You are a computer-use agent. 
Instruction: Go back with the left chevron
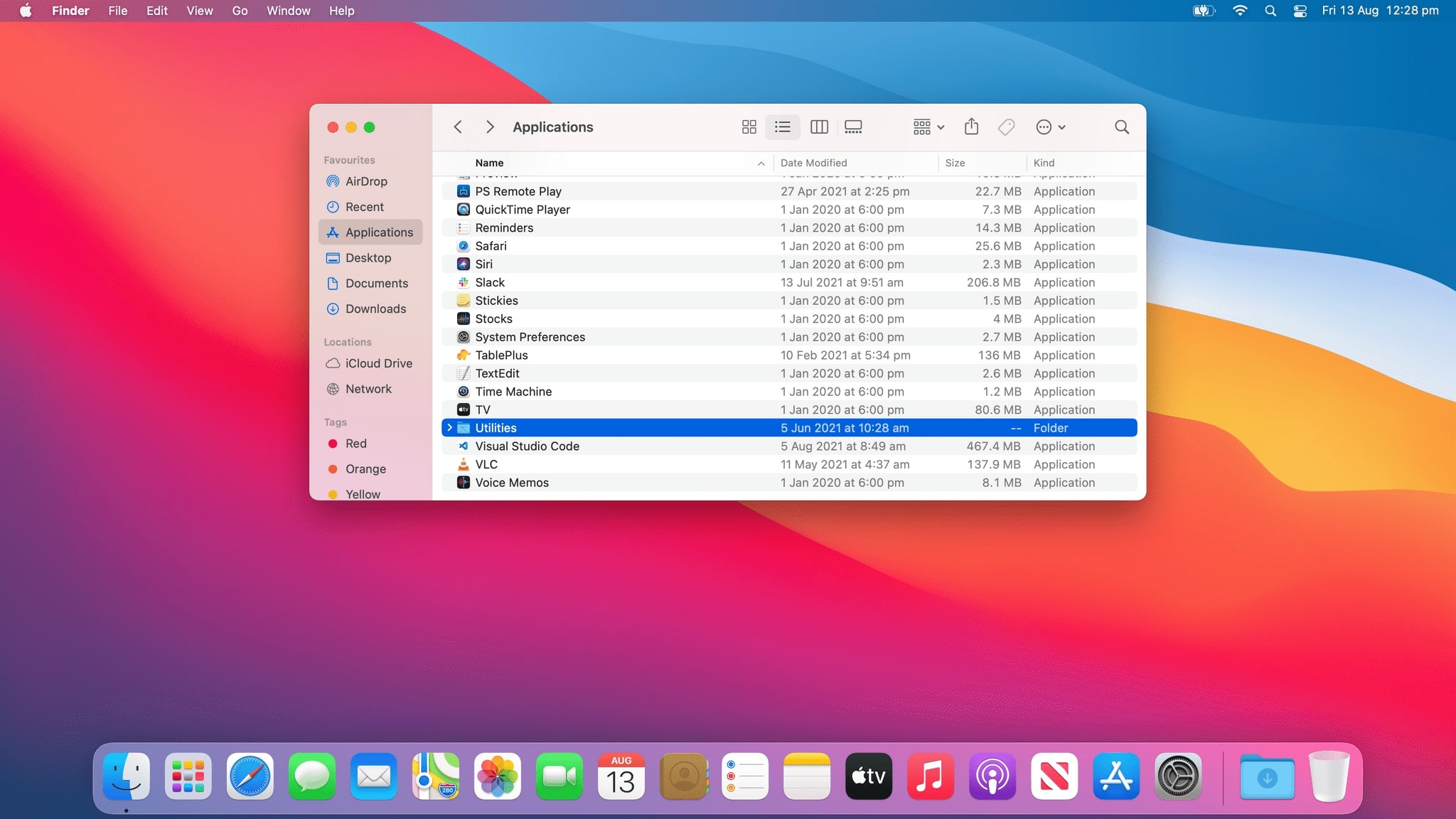(458, 127)
